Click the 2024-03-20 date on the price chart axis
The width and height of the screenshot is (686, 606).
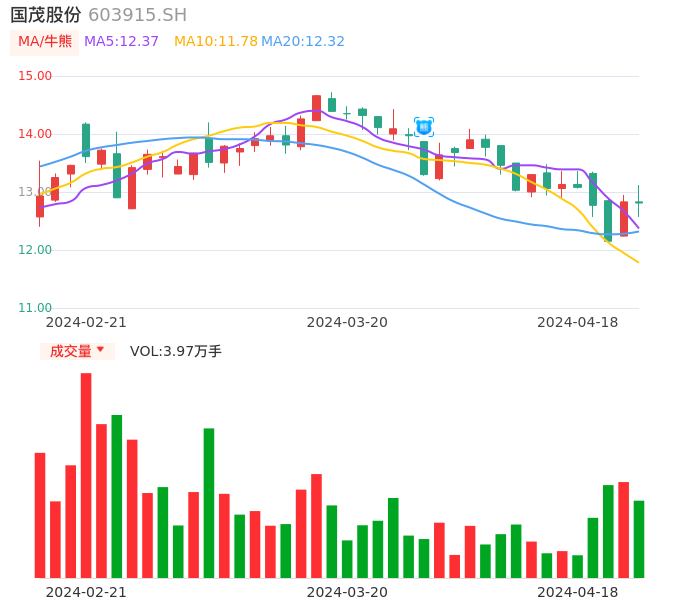tap(347, 322)
